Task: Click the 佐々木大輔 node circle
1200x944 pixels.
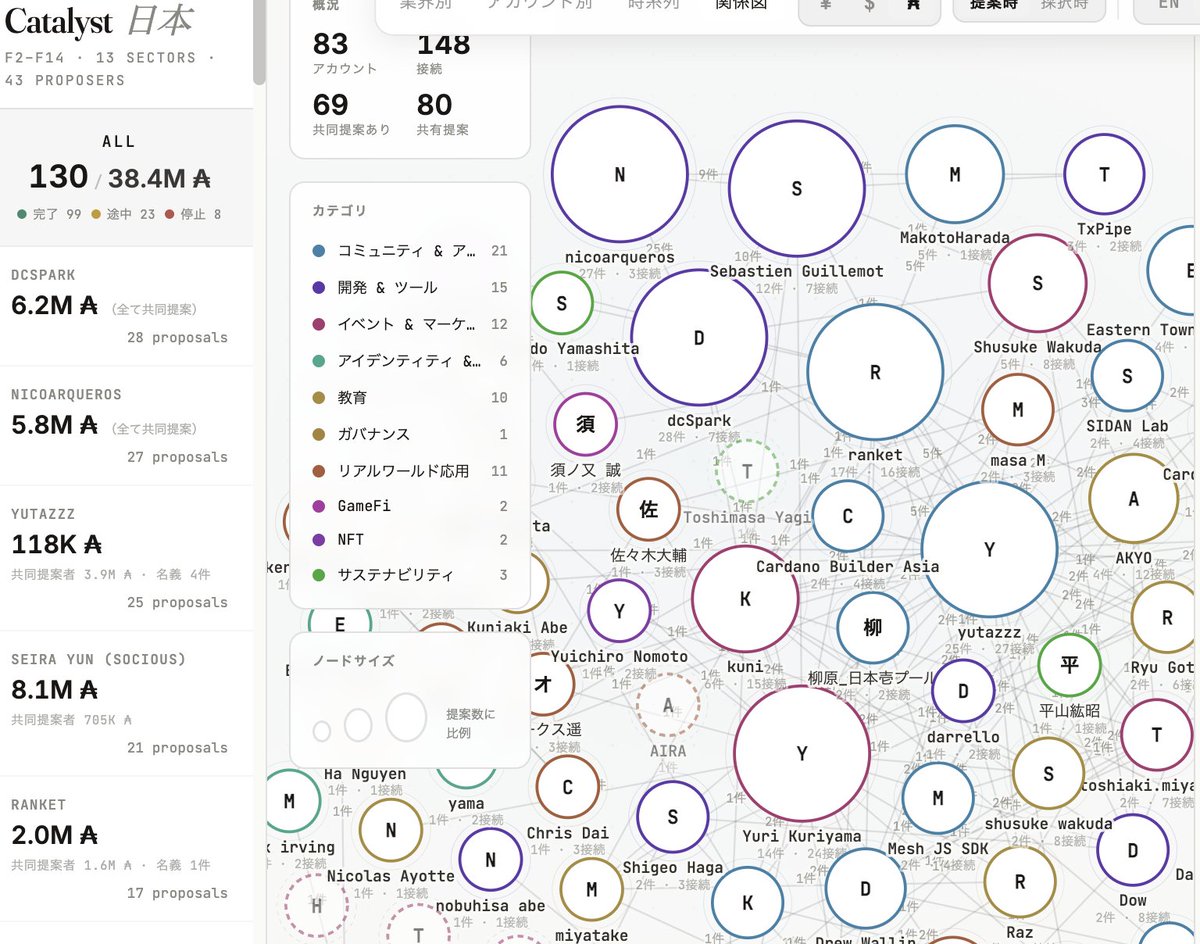Action: (x=648, y=509)
